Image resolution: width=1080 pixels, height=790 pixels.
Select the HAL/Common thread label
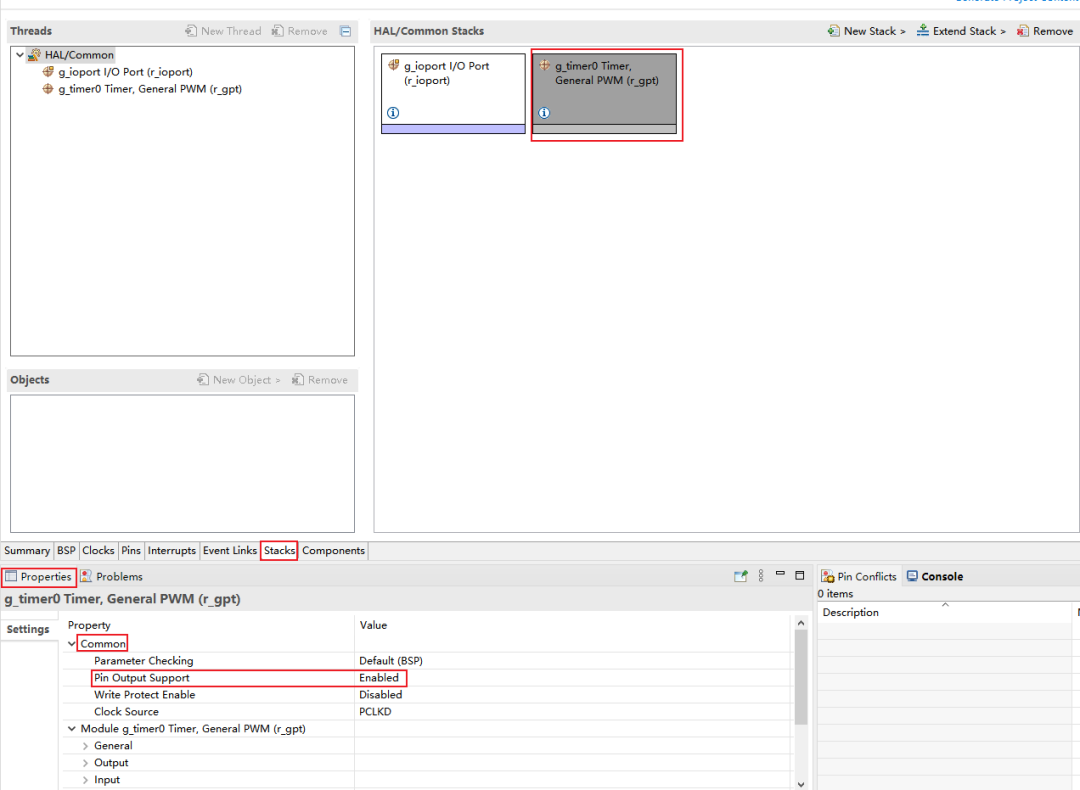pyautogui.click(x=79, y=54)
